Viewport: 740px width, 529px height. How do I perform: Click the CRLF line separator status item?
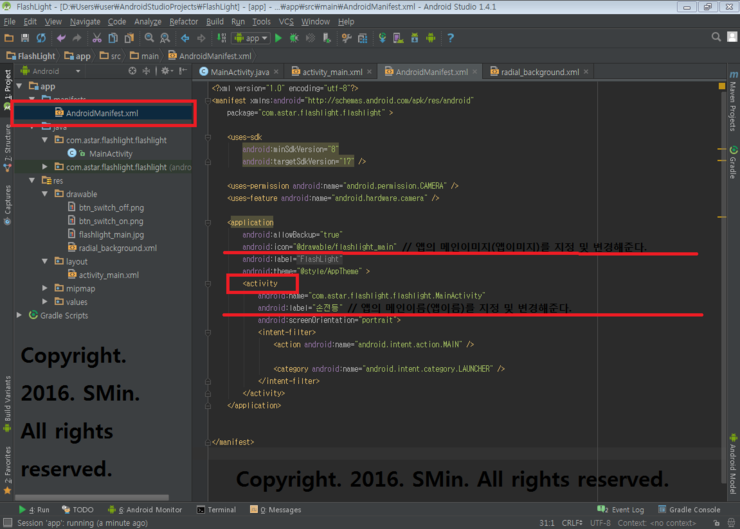(x=572, y=523)
